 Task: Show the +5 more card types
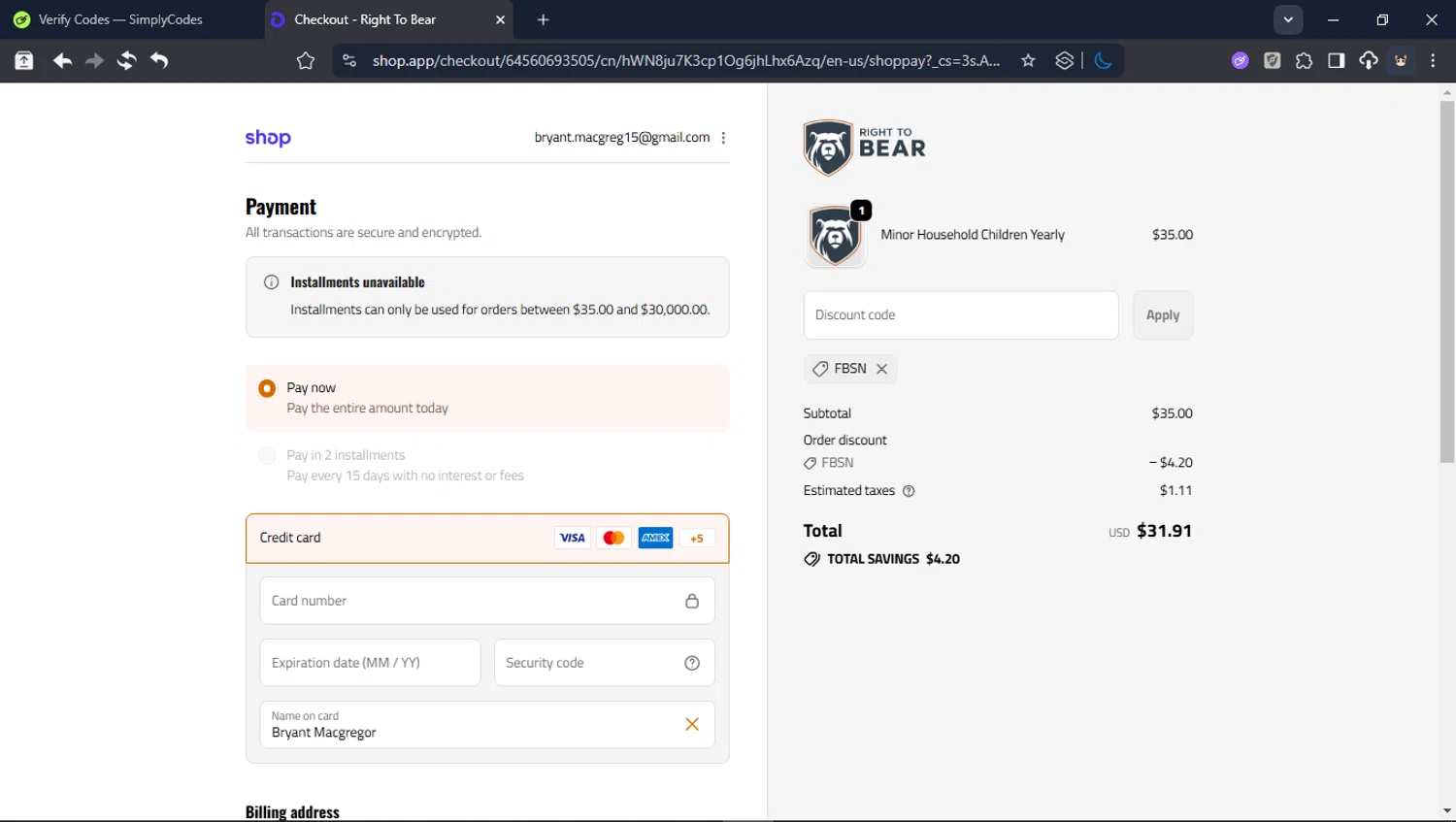697,539
